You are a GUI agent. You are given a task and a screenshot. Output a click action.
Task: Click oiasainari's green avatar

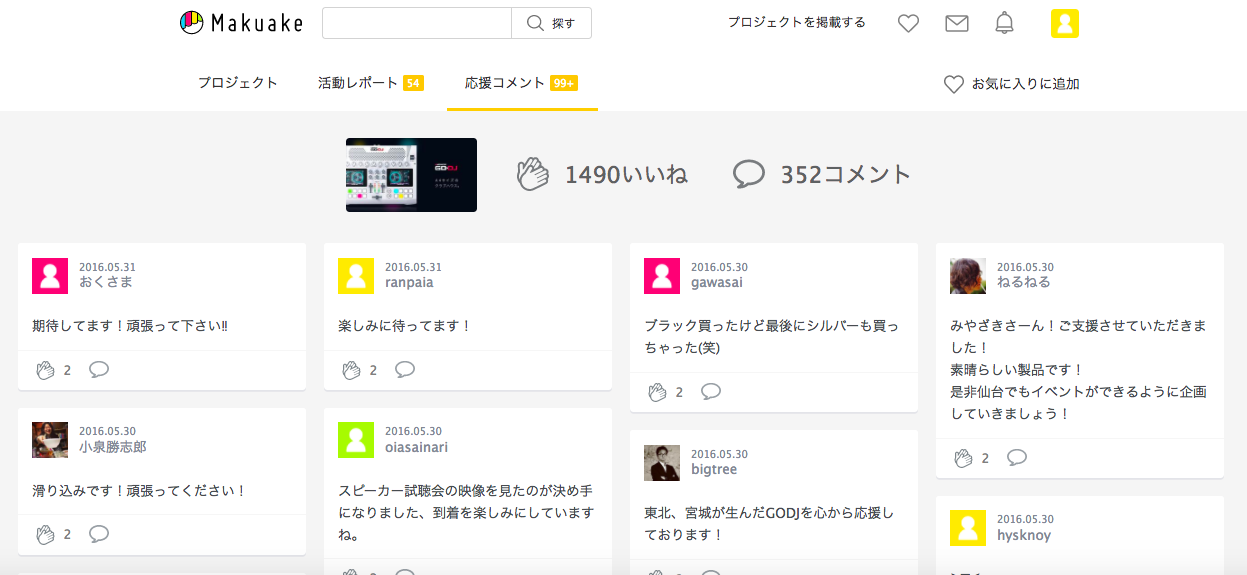point(356,440)
